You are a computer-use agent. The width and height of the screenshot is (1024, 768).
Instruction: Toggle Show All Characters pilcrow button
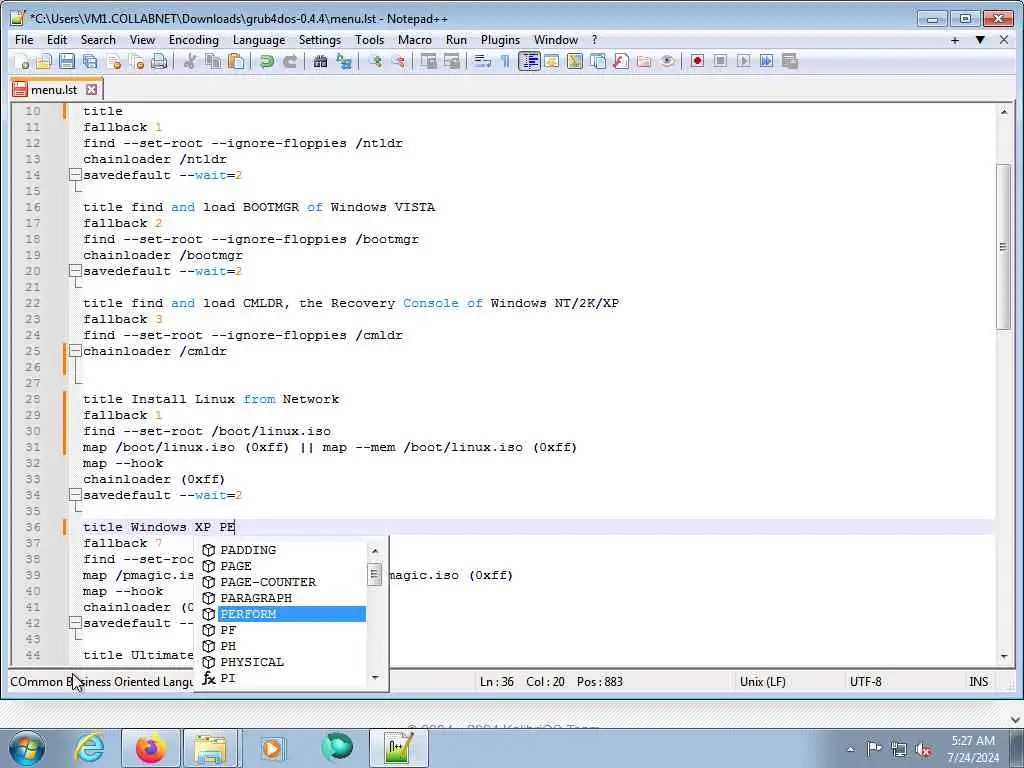tap(505, 61)
